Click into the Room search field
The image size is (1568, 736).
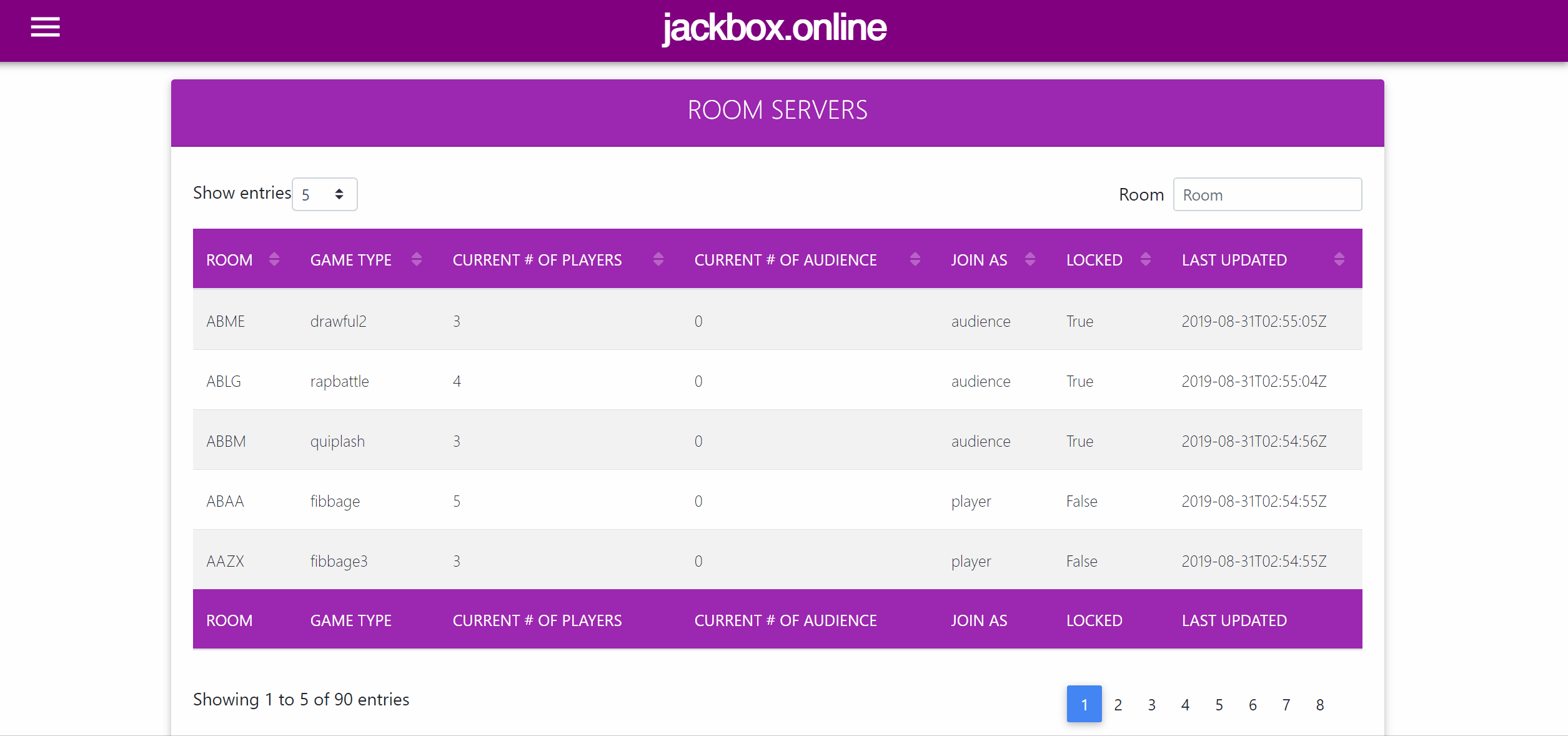coord(1267,194)
